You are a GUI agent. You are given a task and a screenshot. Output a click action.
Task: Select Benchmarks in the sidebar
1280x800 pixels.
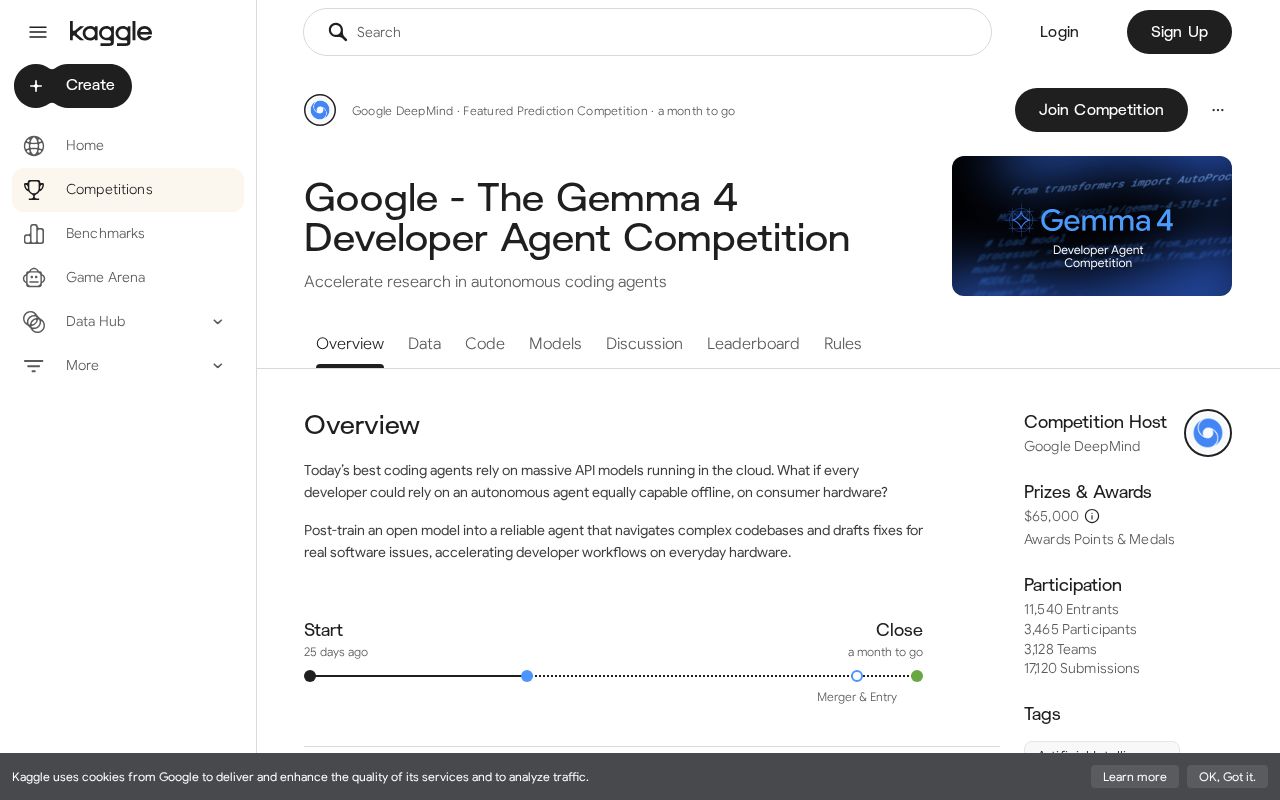click(128, 234)
